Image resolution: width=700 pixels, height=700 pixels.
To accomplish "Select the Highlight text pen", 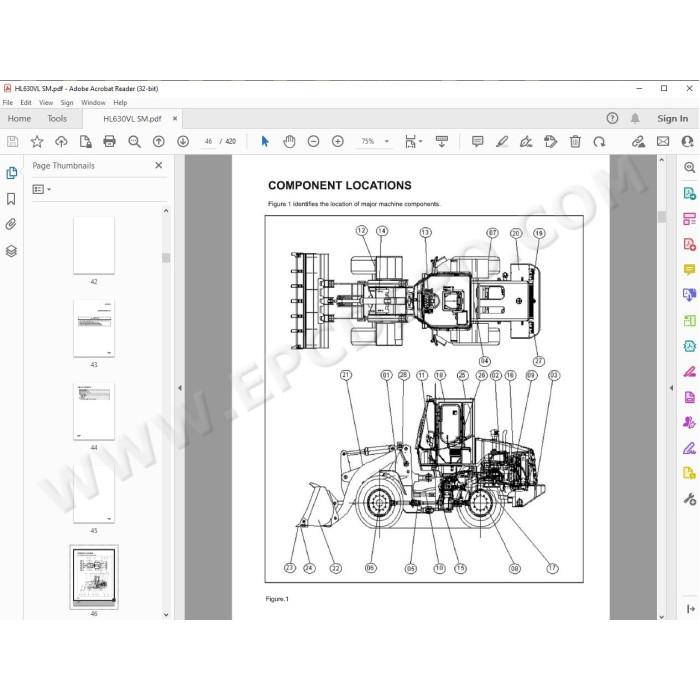I will (502, 142).
